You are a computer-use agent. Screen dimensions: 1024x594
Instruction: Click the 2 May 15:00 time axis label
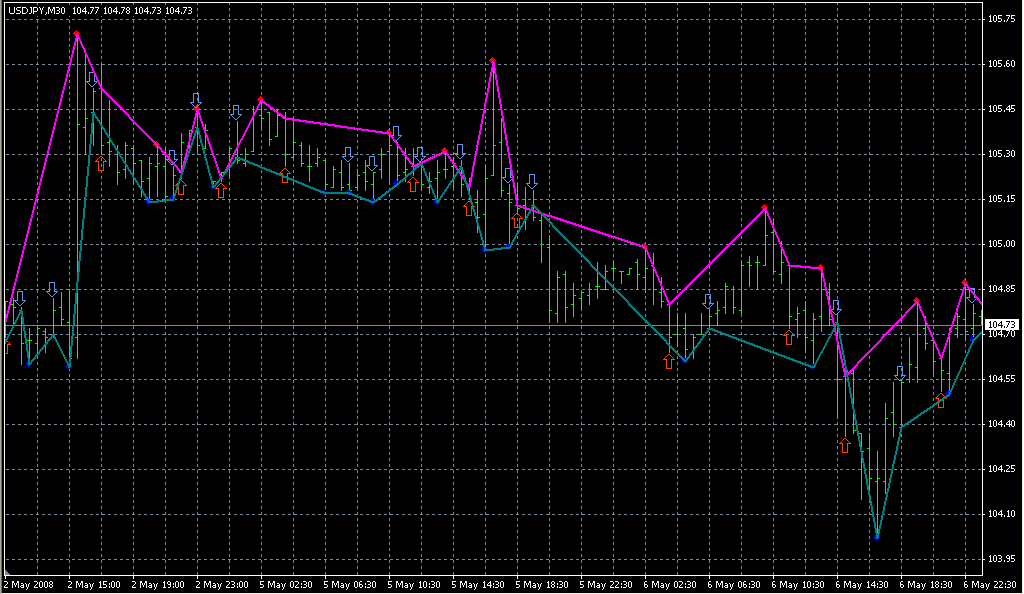(96, 584)
